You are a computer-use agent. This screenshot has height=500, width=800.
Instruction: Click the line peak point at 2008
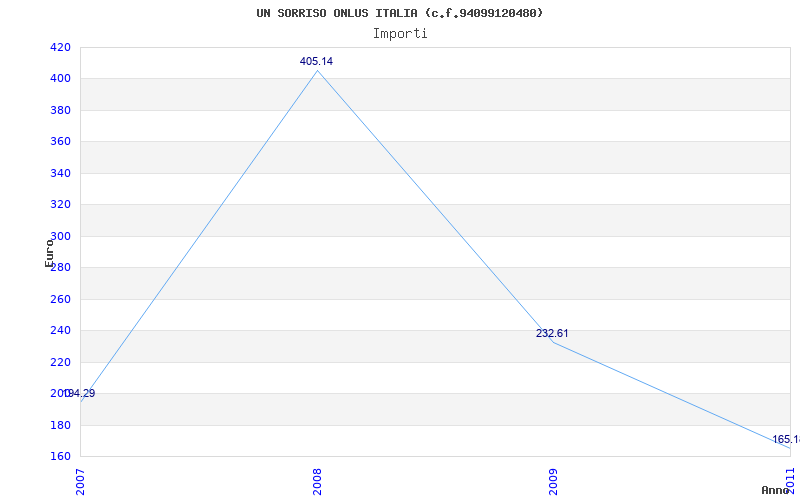click(x=317, y=71)
